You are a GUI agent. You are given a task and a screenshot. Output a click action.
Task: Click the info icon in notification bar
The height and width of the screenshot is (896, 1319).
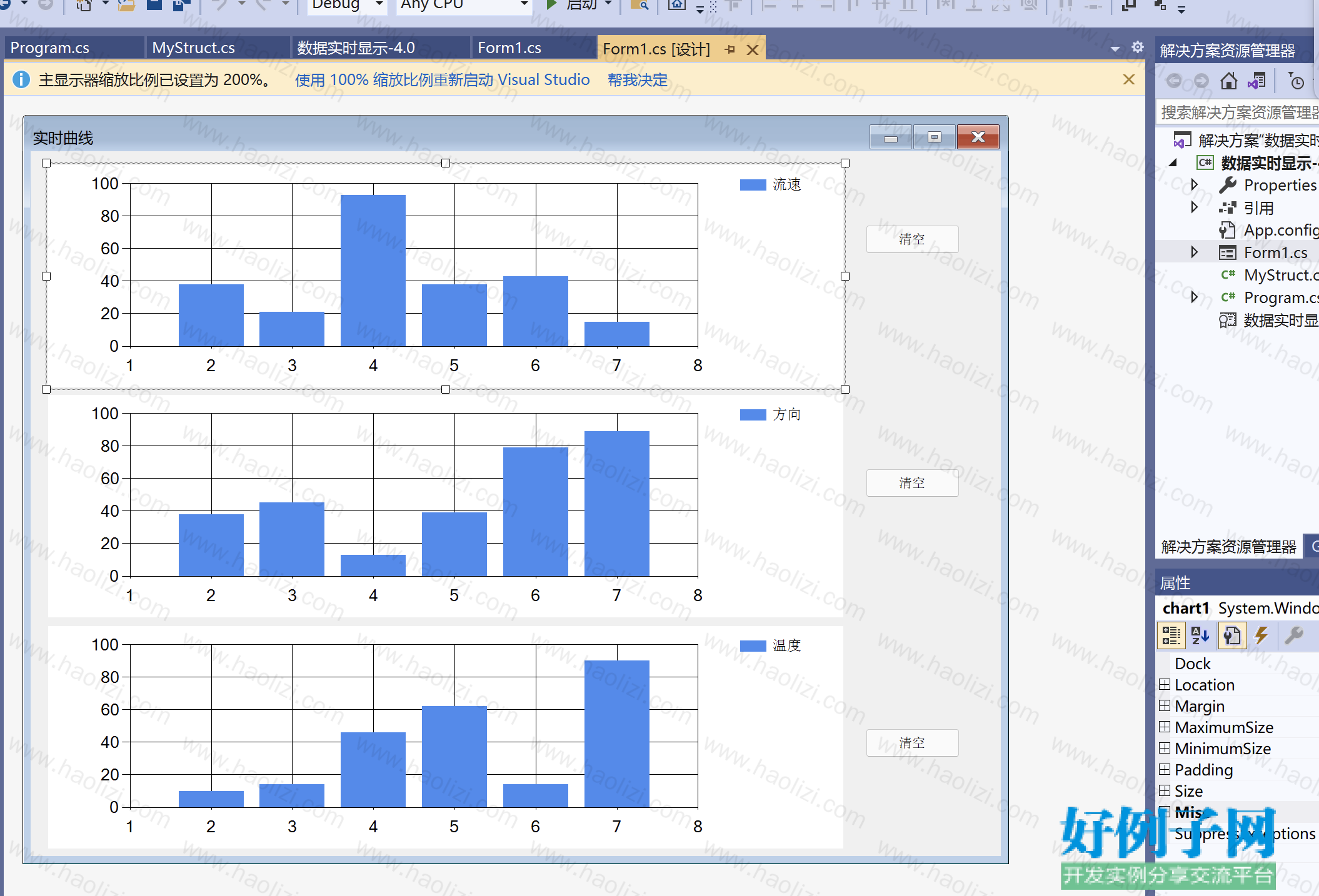[21, 79]
